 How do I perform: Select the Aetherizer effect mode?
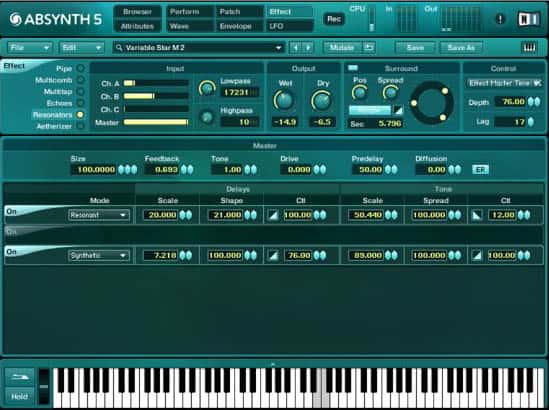(80, 126)
